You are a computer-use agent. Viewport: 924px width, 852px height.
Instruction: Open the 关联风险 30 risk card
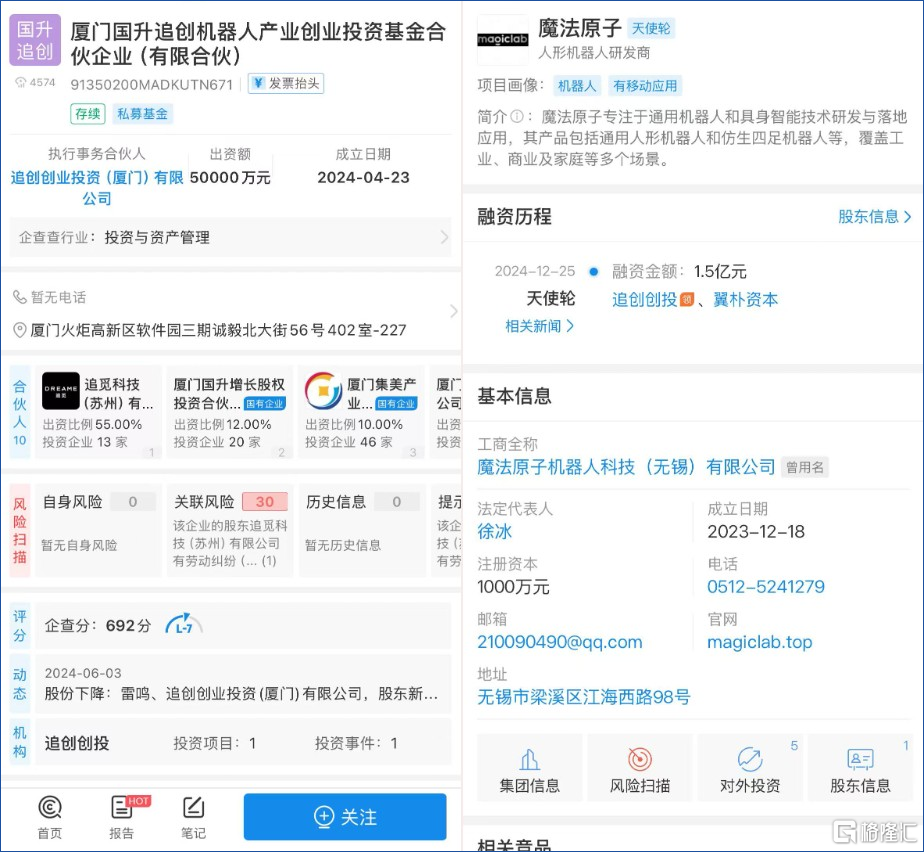(x=230, y=530)
